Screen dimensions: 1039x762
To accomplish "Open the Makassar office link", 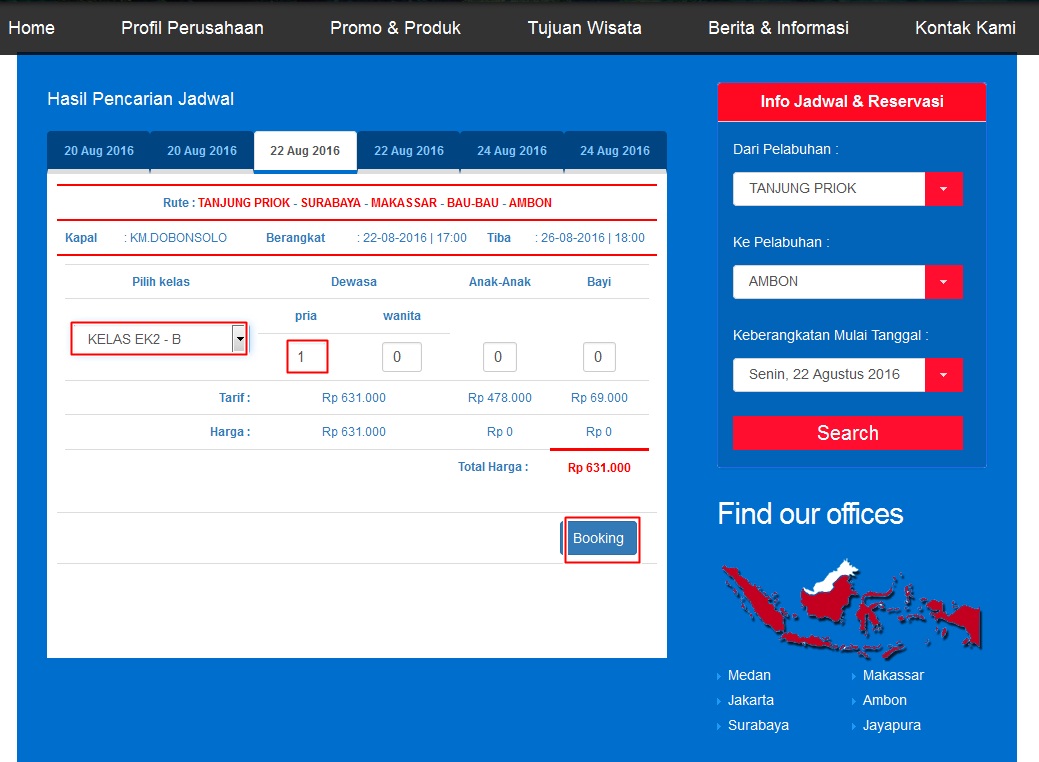I will click(893, 675).
